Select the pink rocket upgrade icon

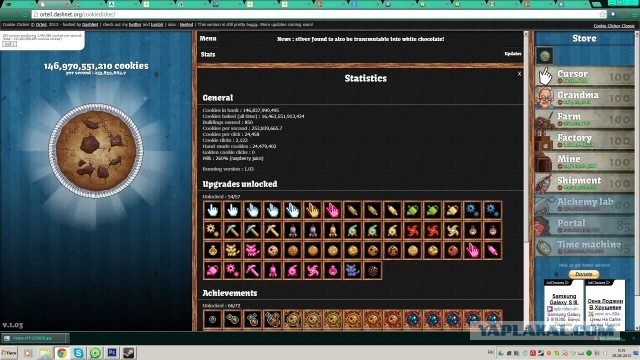[x=273, y=270]
